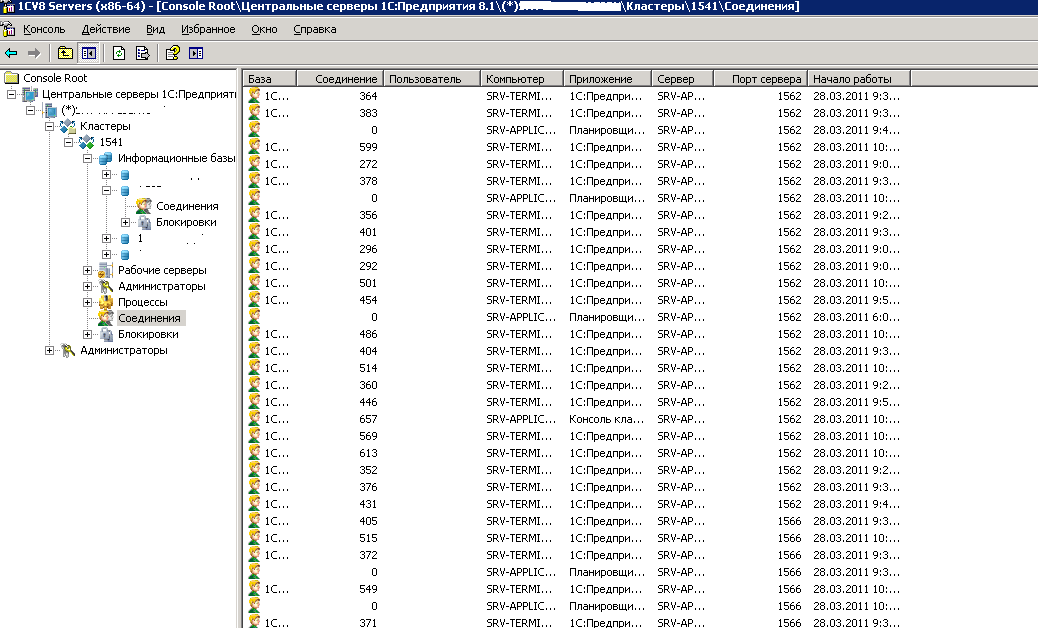Select the Console Root label

click(x=55, y=78)
